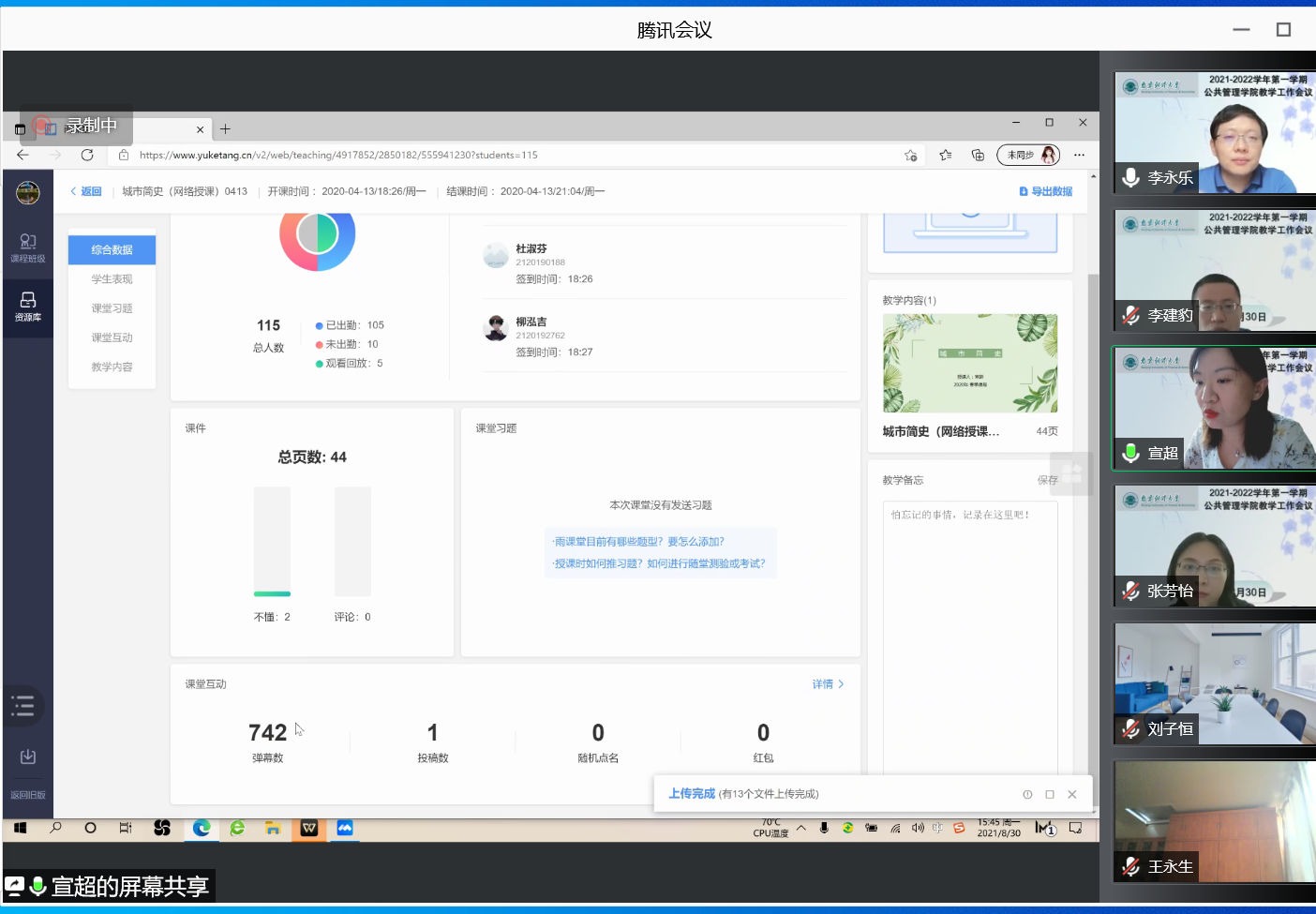Click the list menu icon in sidebar
Screen dimensions: 1316x914
(x=23, y=706)
